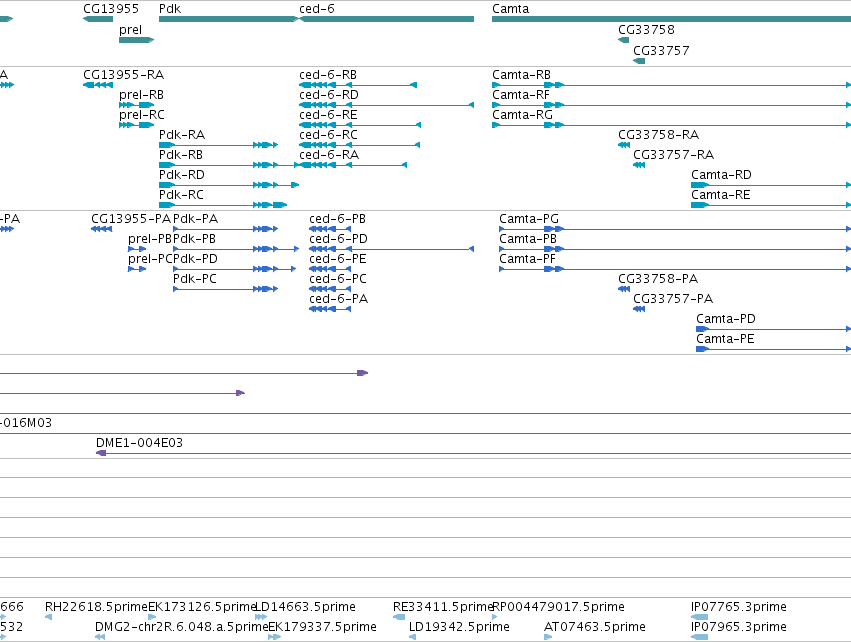Click the prel-PC protein label
The height and width of the screenshot is (642, 851).
tap(150, 259)
